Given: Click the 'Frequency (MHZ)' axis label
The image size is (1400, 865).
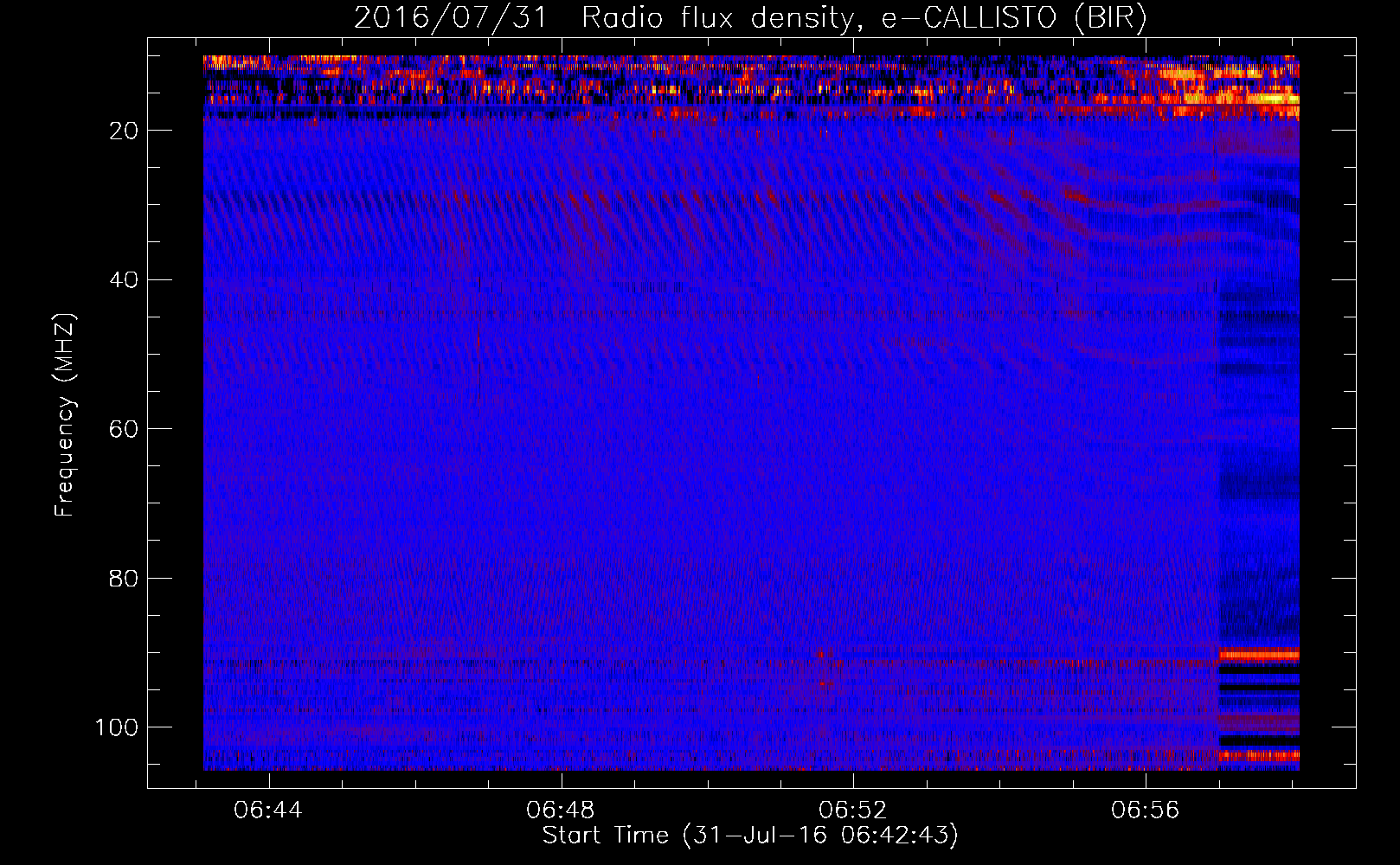Looking at the screenshot, I should pyautogui.click(x=65, y=415).
